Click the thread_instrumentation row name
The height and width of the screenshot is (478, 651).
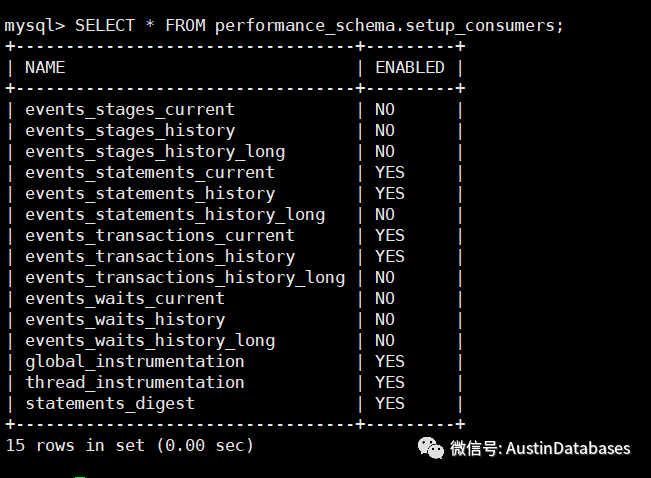tap(135, 382)
